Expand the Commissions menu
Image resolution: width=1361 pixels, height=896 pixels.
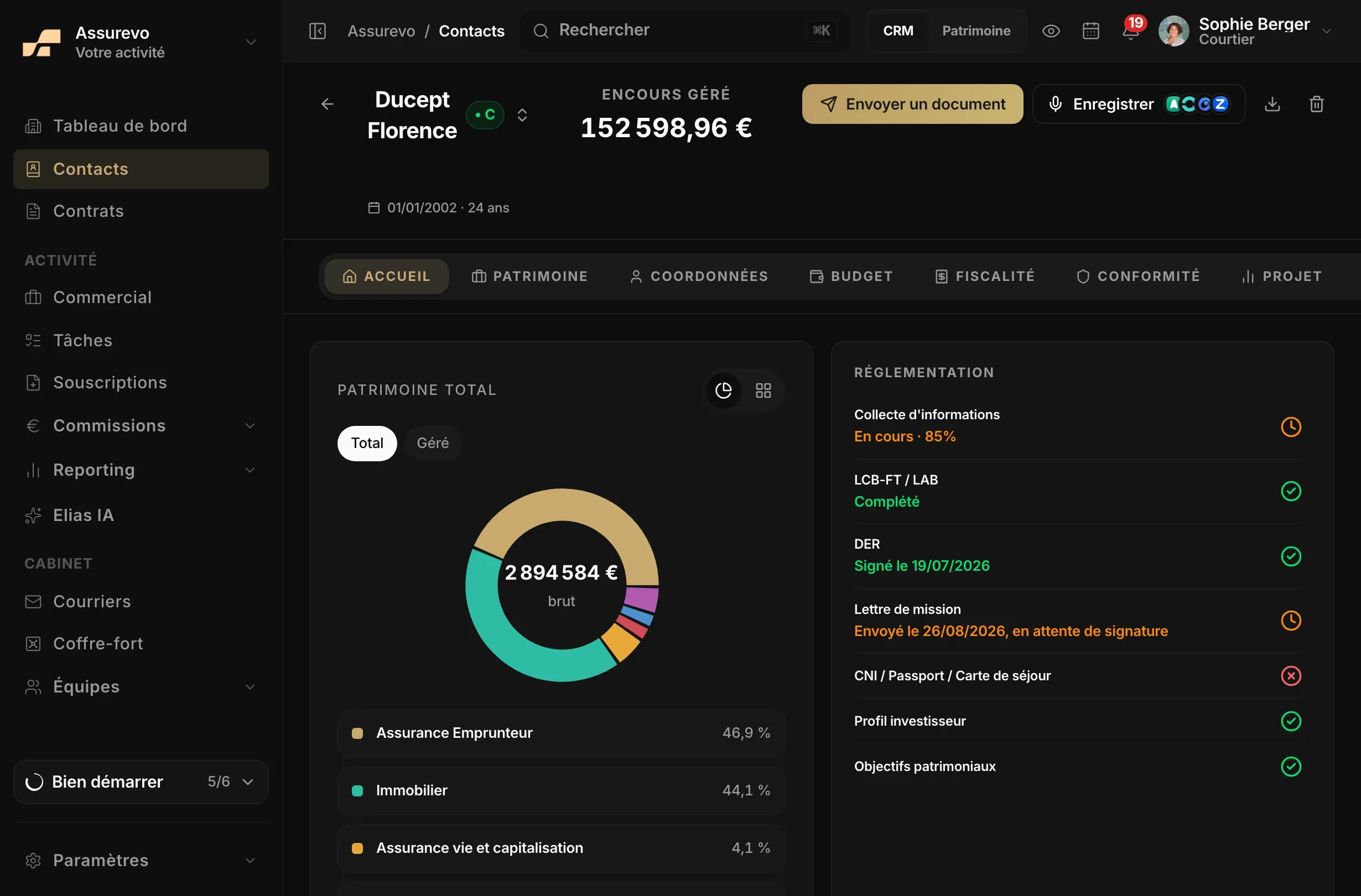coord(250,426)
